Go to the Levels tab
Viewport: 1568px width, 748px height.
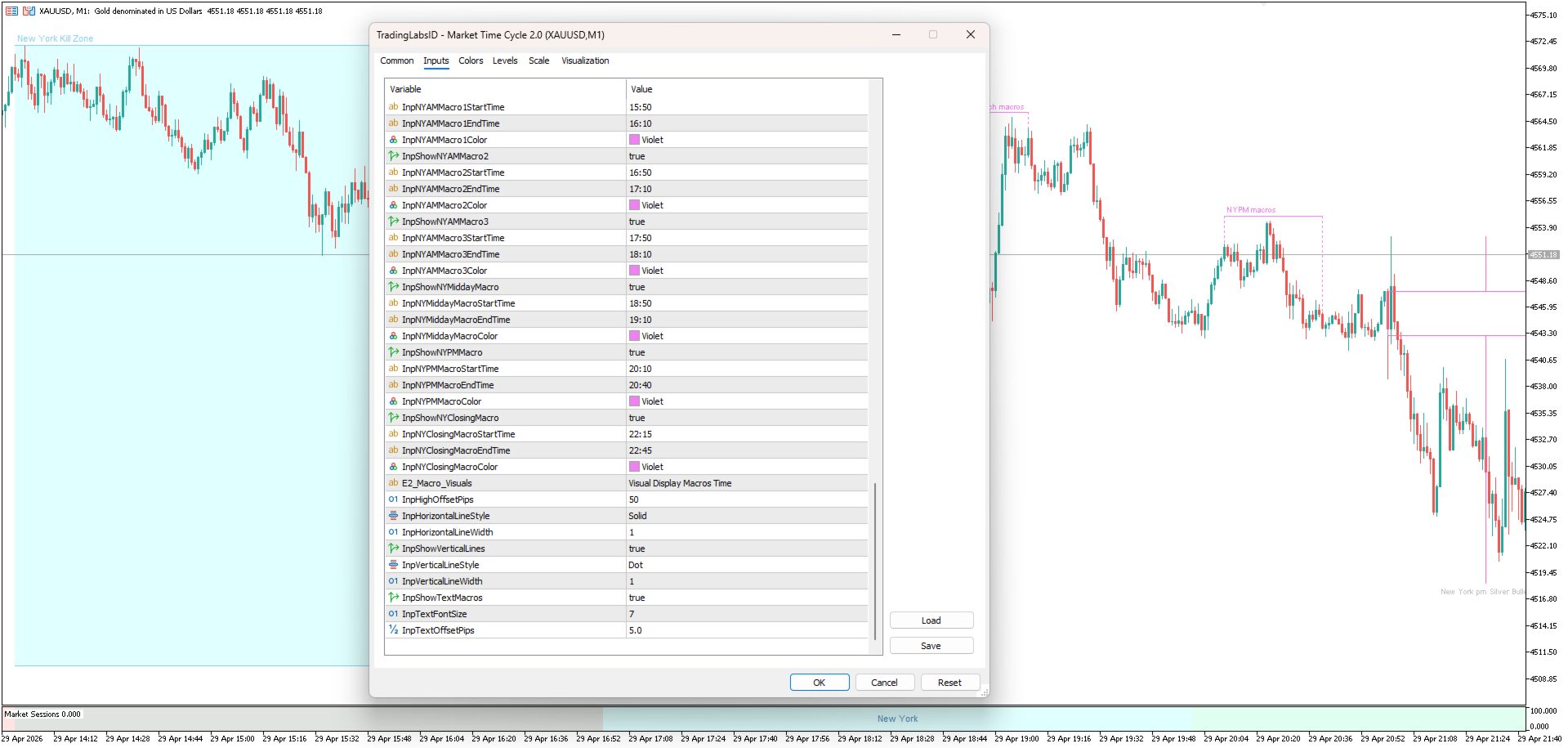[505, 60]
